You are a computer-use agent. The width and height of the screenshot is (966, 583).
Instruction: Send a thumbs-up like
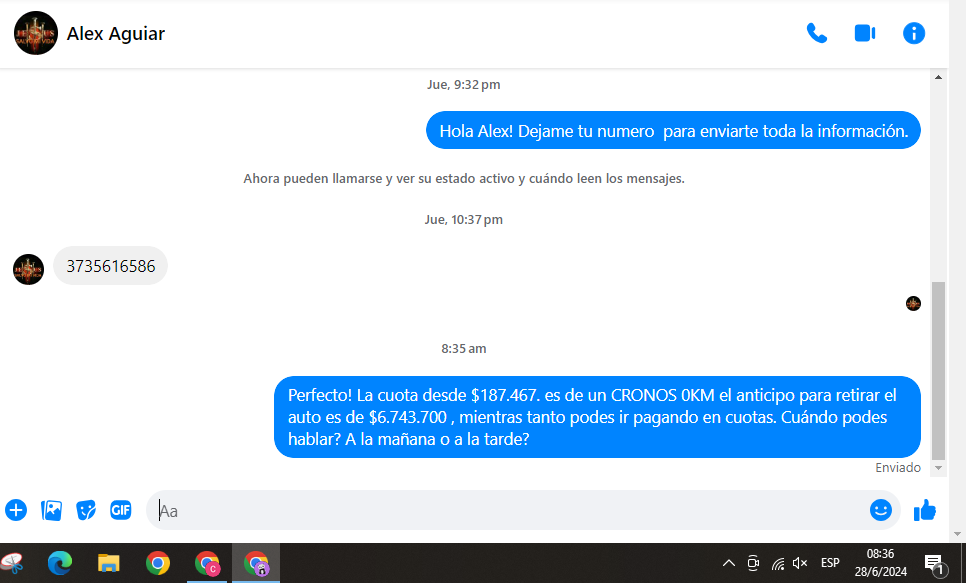(925, 510)
